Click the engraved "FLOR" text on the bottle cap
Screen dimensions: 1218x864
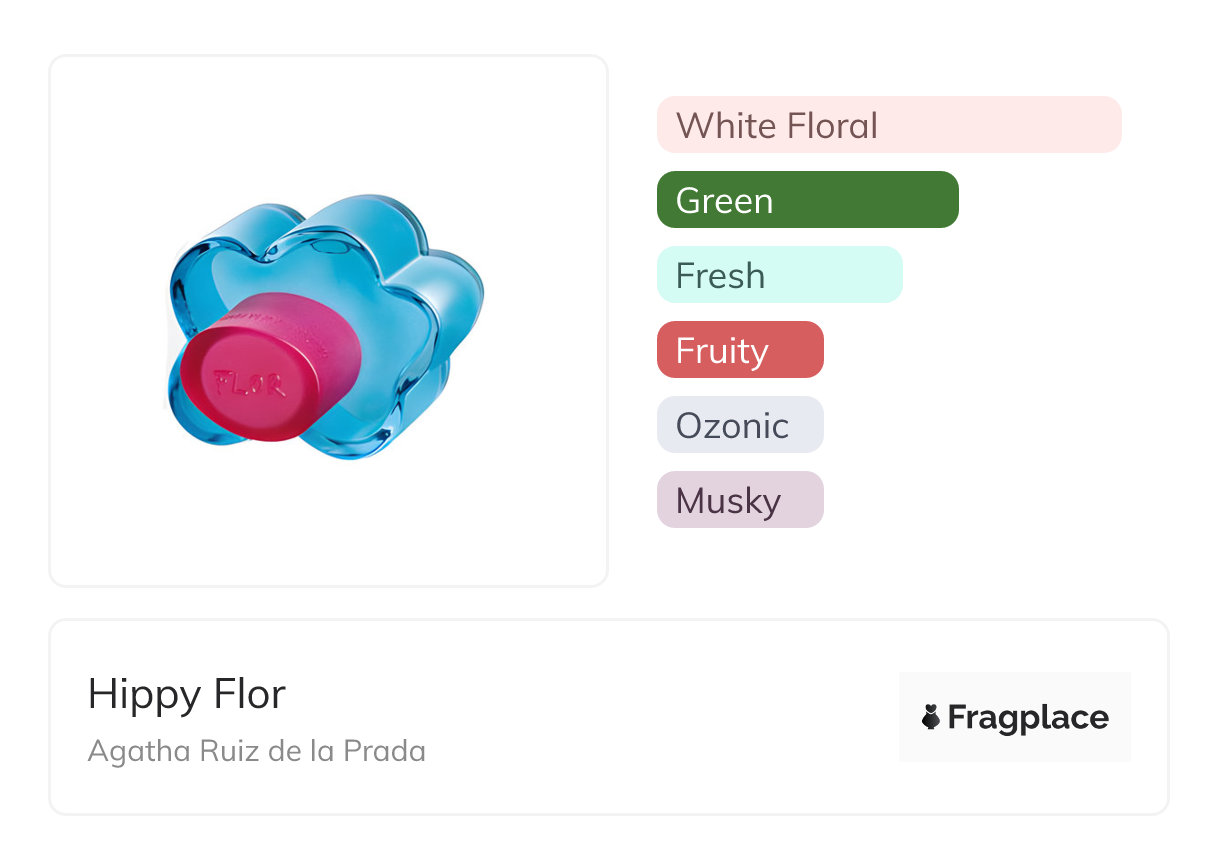[x=248, y=383]
